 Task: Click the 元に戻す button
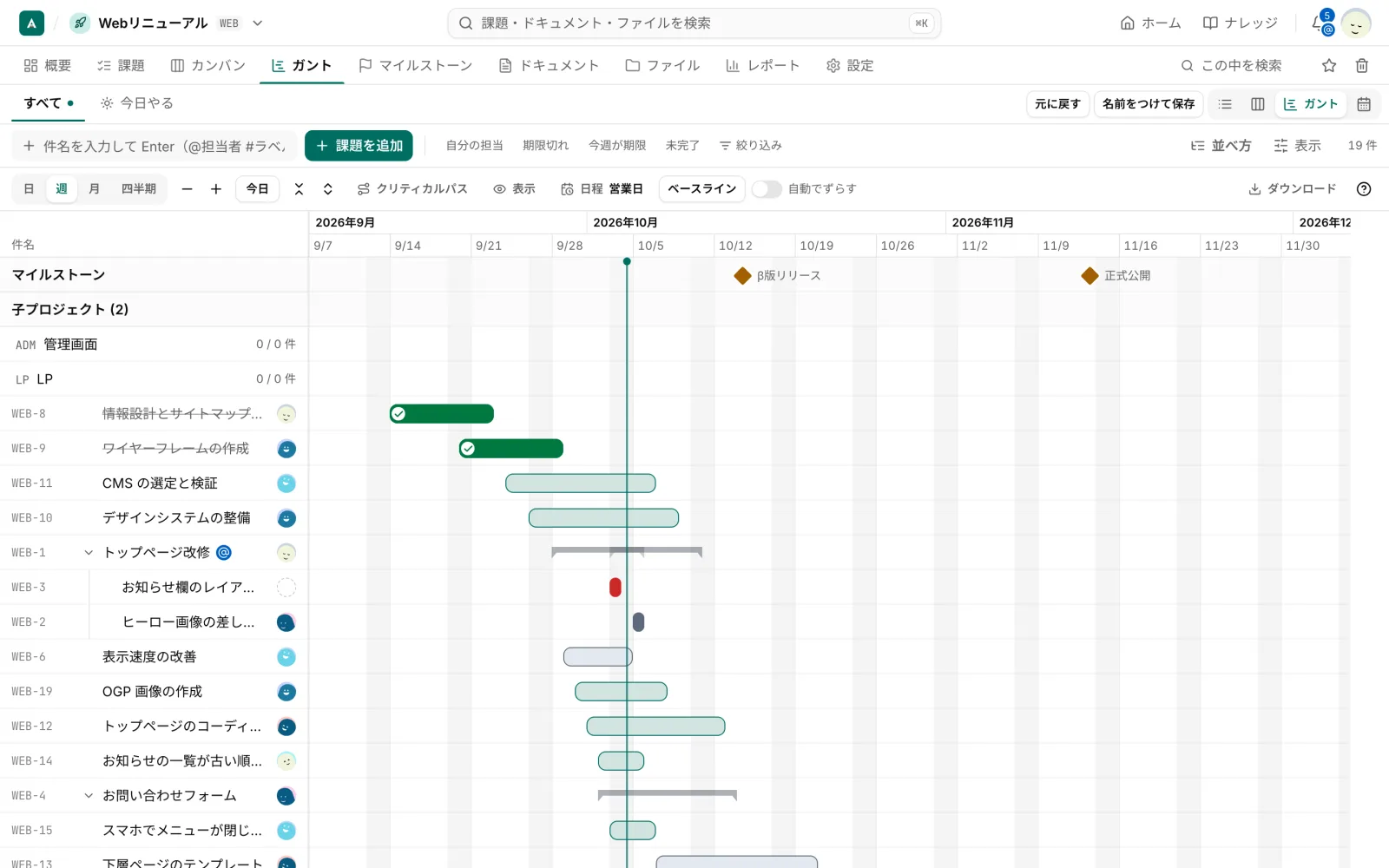pyautogui.click(x=1057, y=104)
